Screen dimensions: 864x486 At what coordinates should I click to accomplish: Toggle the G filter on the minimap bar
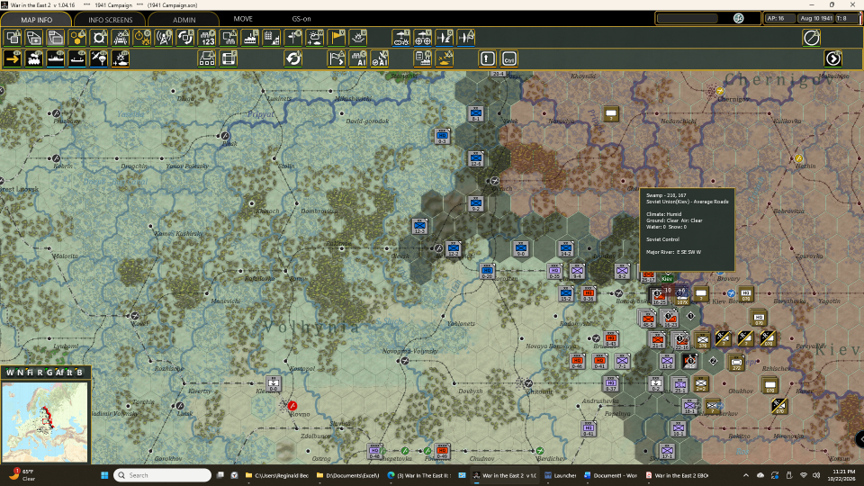[x=49, y=372]
